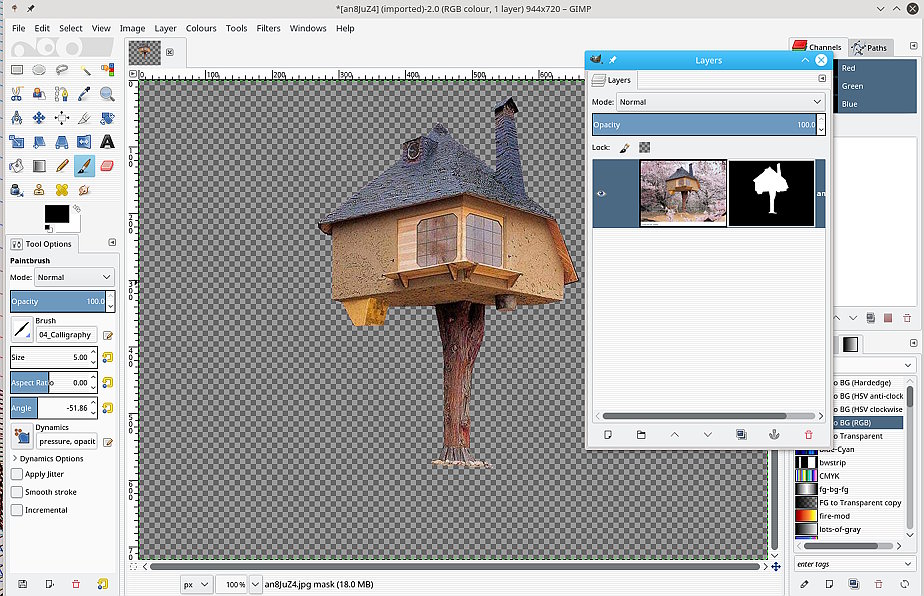The width and height of the screenshot is (924, 596).
Task: Enable the Smooth stroke checkbox
Action: pos(17,492)
